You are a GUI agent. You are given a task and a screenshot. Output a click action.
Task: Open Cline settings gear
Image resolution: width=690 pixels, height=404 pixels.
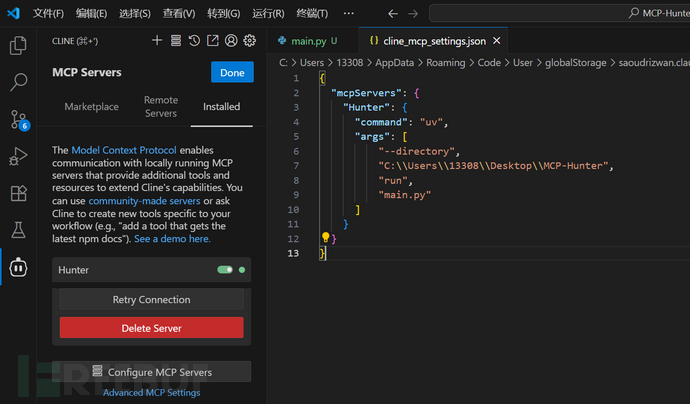[x=250, y=40]
